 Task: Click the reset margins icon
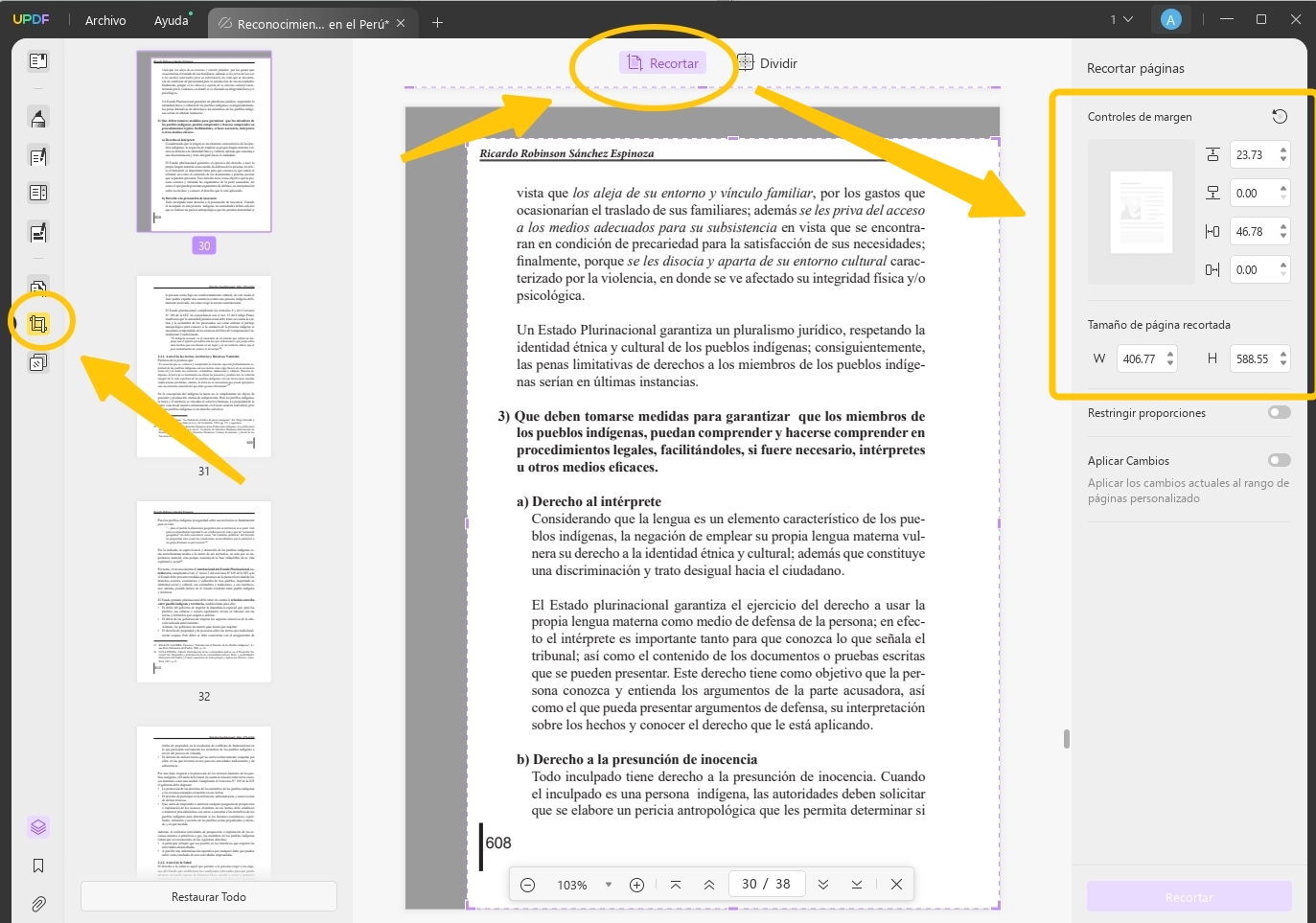[x=1280, y=117]
